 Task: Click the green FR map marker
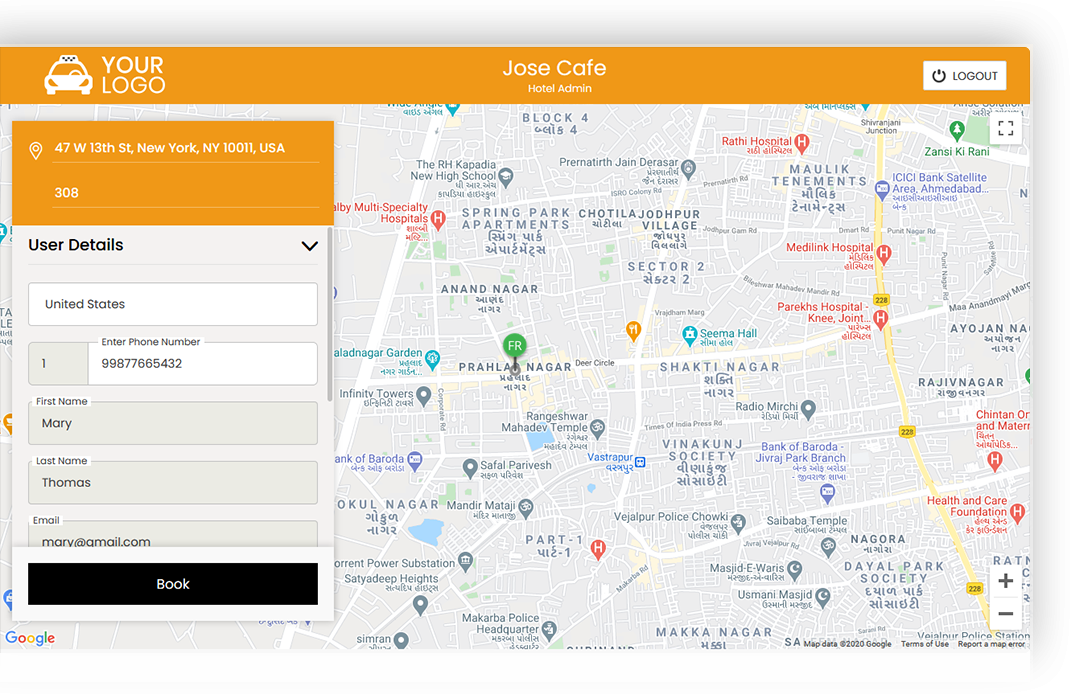pos(515,346)
